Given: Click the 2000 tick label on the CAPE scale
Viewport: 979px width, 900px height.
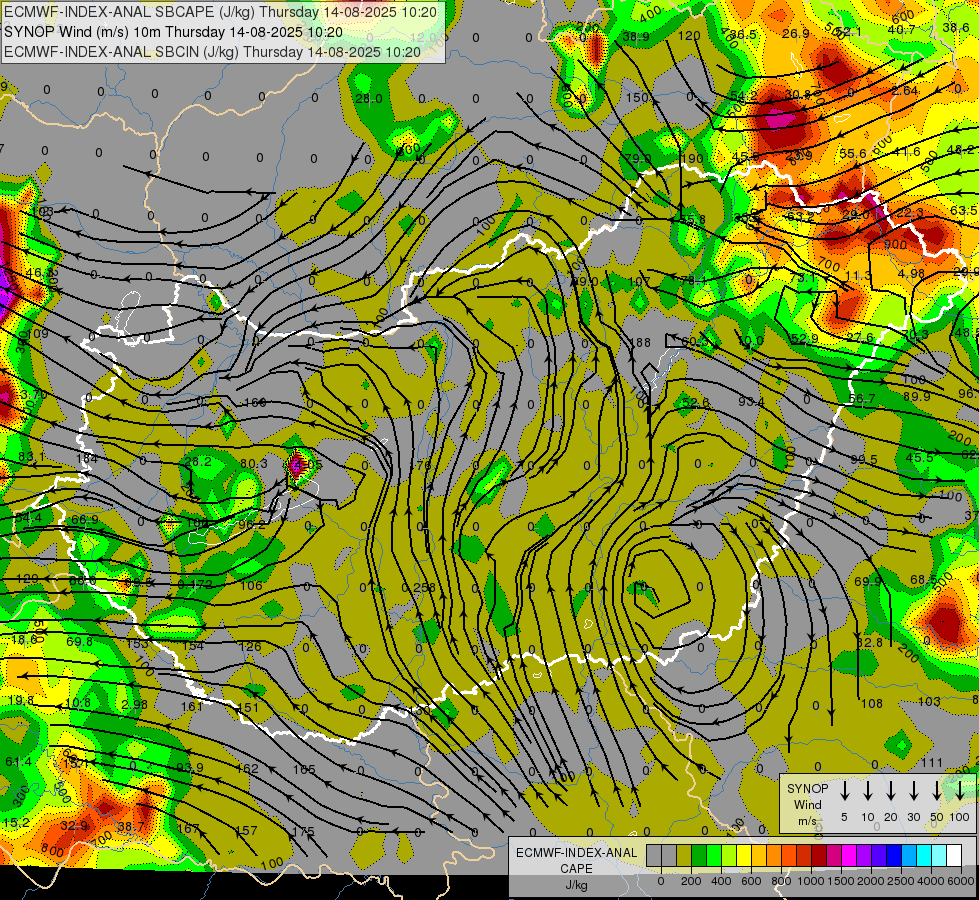Looking at the screenshot, I should pyautogui.click(x=871, y=881).
